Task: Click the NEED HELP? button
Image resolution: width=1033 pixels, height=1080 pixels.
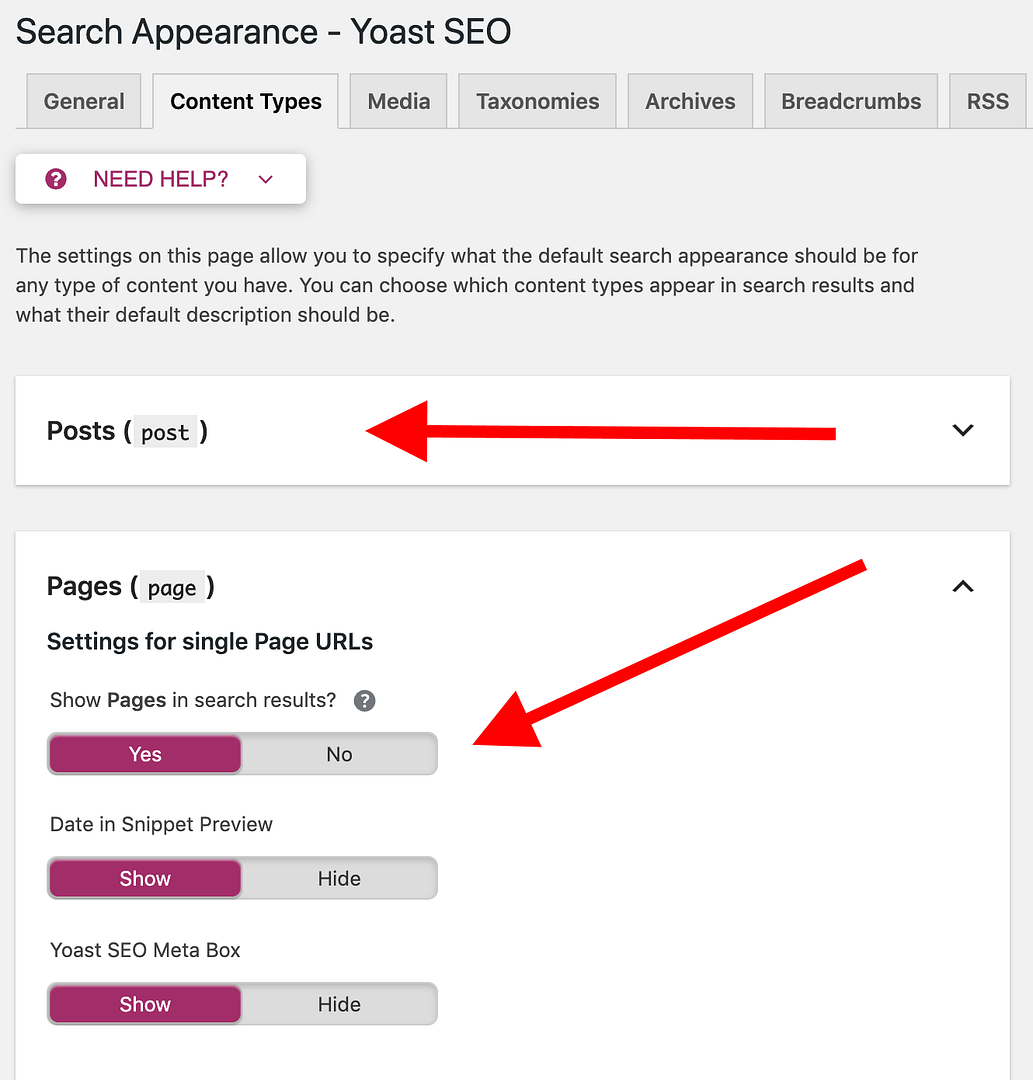Action: pyautogui.click(x=160, y=179)
